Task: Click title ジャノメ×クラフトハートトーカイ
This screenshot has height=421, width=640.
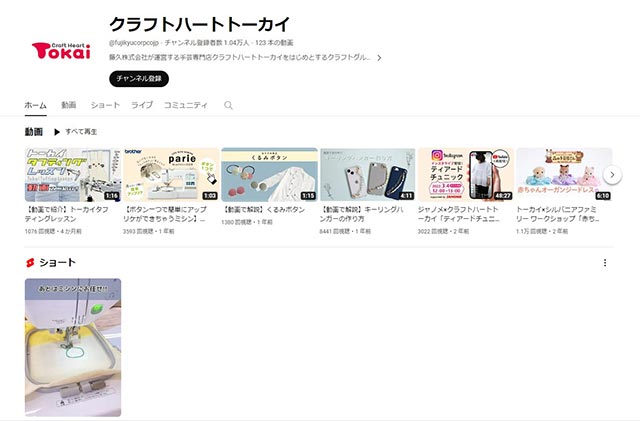Action: pyautogui.click(x=459, y=214)
